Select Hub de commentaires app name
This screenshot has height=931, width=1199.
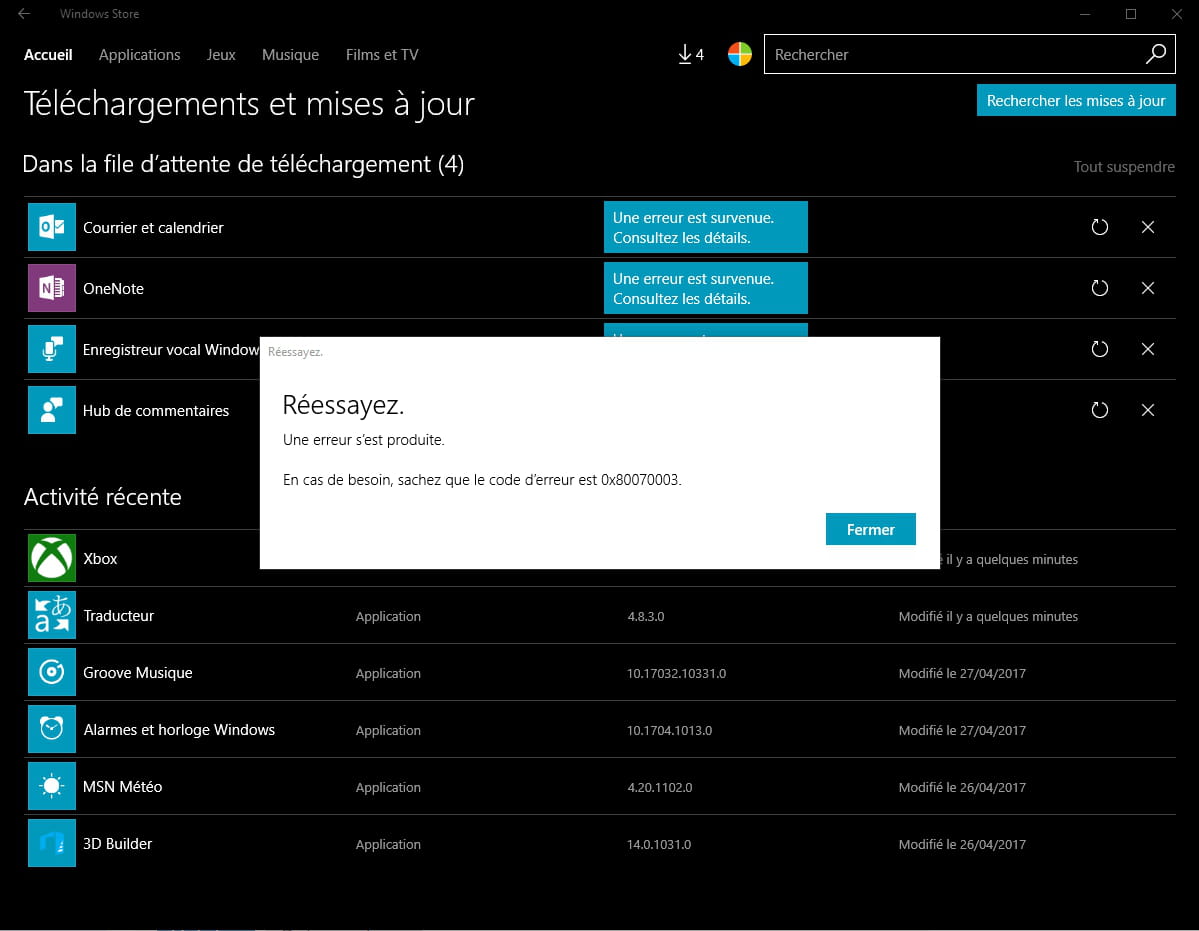156,410
